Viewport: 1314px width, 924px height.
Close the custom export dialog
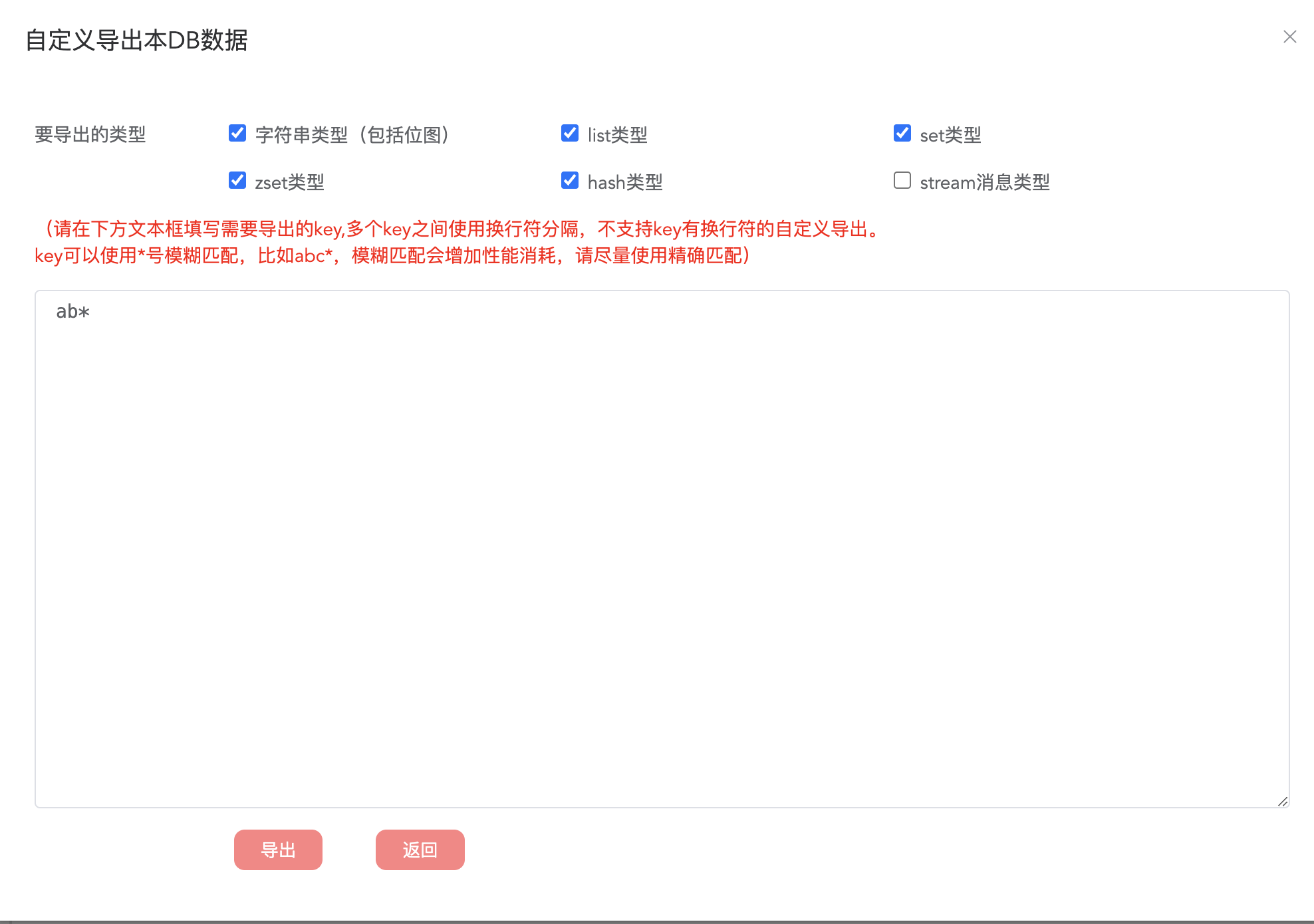click(1289, 37)
